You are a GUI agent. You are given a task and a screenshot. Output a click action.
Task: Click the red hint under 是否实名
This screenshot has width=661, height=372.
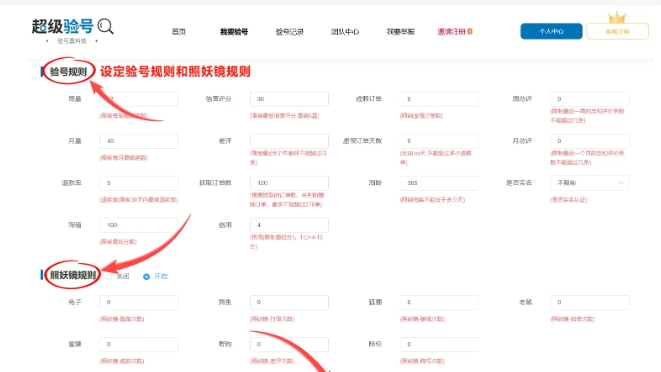(x=569, y=200)
